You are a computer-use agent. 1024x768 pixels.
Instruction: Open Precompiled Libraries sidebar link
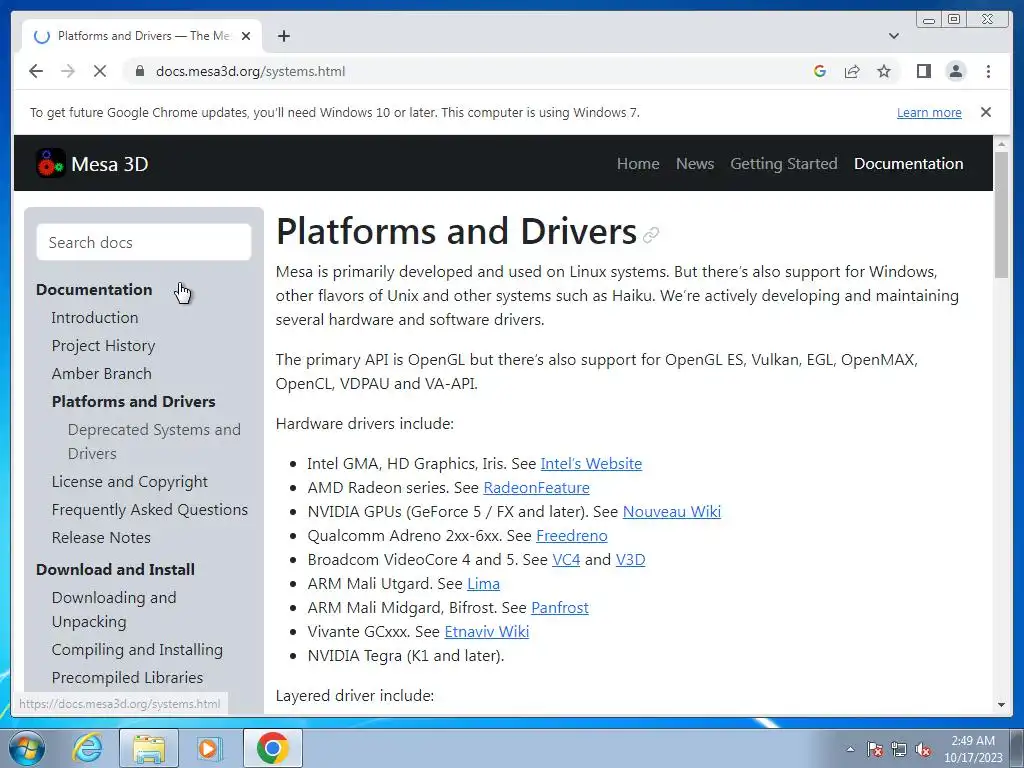pyautogui.click(x=127, y=678)
